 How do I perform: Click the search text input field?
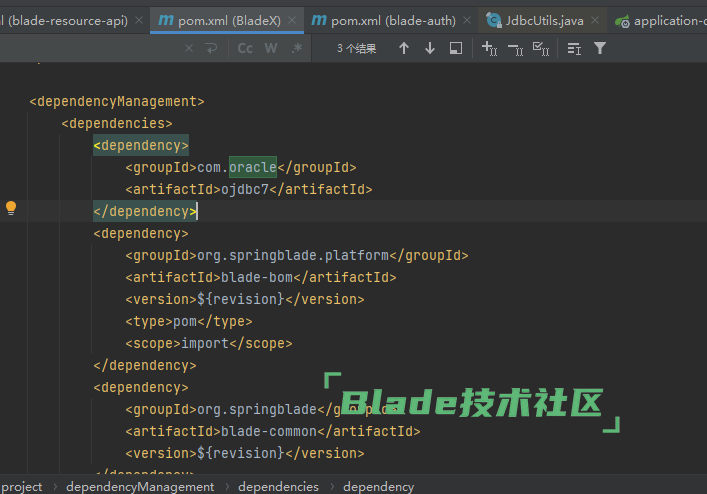(90, 48)
